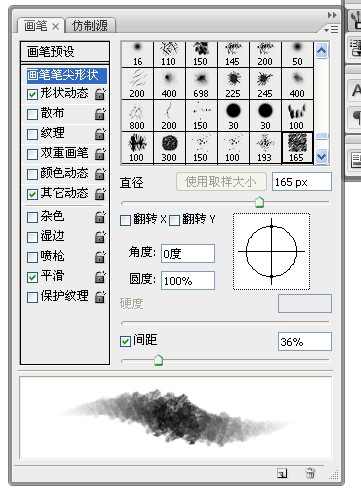361x494 pixels.
Task: Click the 硬度 hardness slider track
Action: click(225, 322)
